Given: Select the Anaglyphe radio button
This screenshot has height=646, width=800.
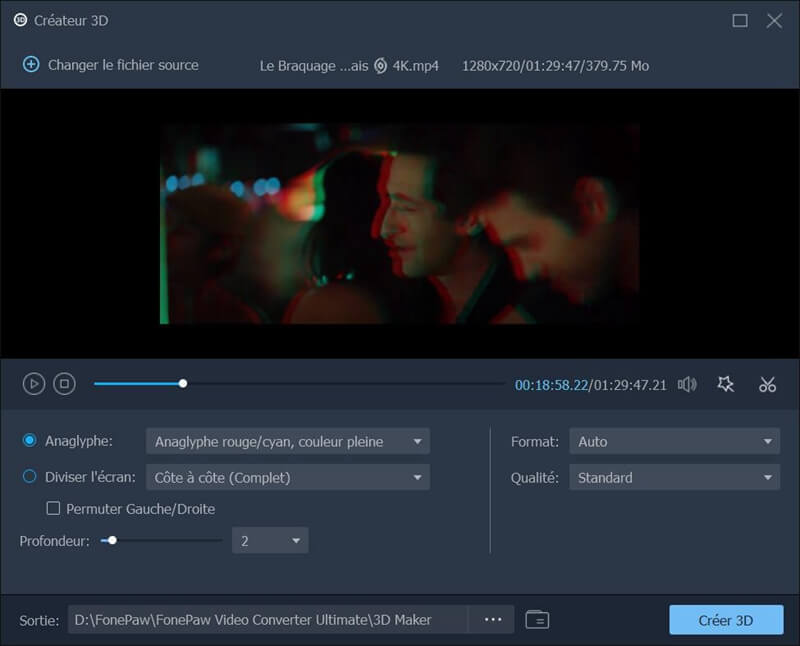Looking at the screenshot, I should pyautogui.click(x=30, y=440).
